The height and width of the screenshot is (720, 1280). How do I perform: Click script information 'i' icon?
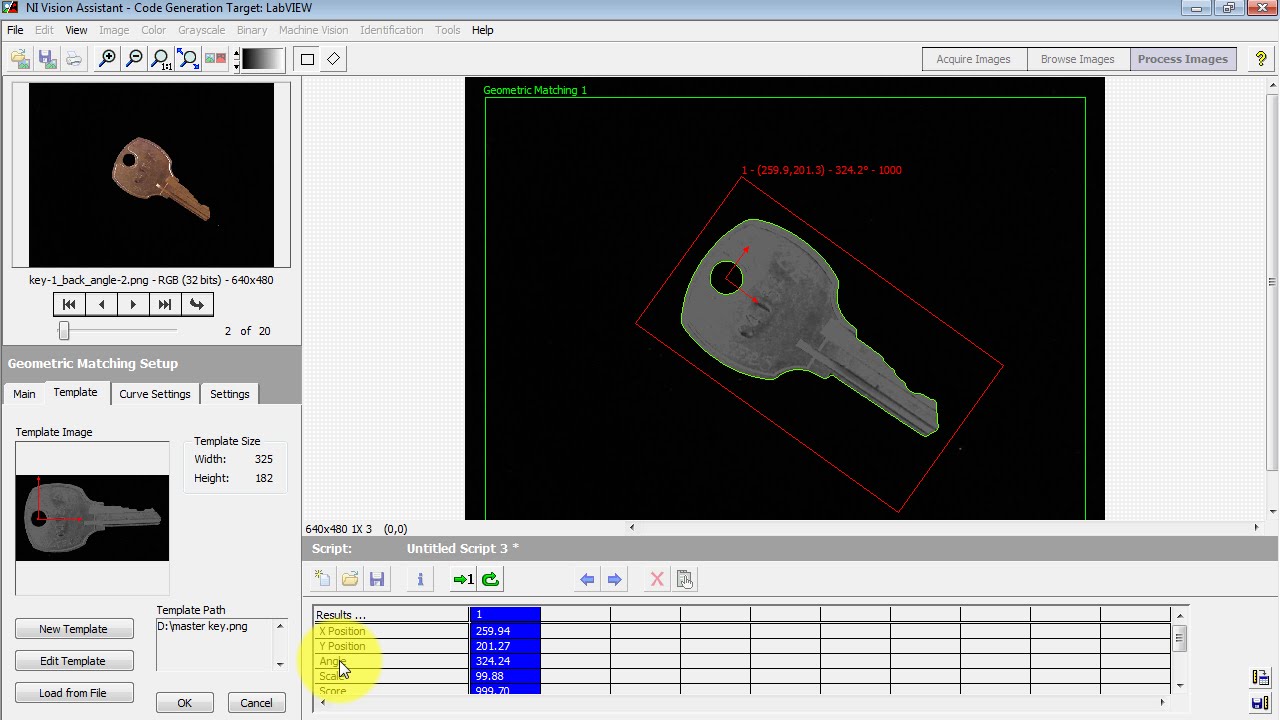(x=420, y=579)
